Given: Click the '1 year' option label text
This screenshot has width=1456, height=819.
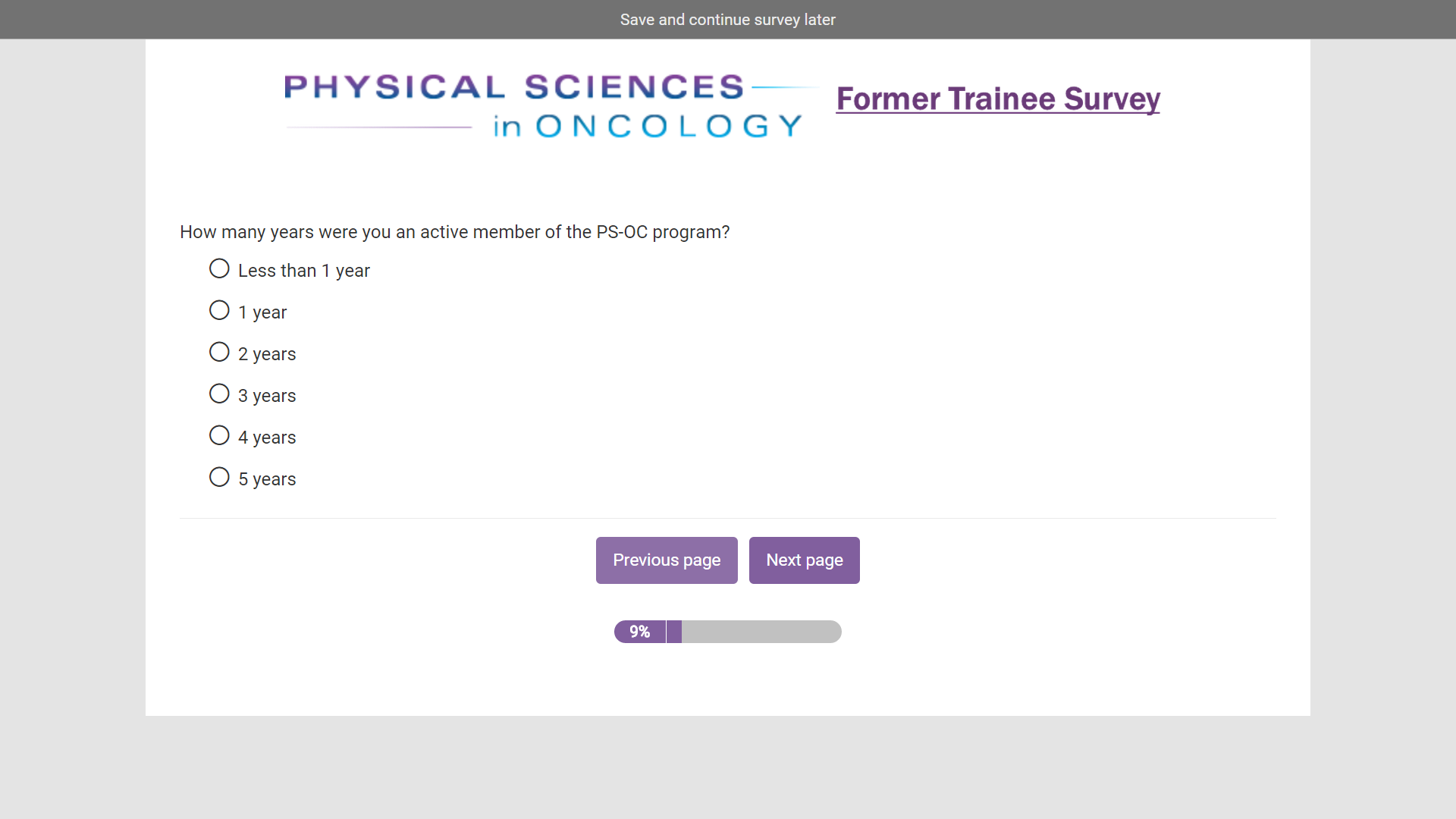Looking at the screenshot, I should [262, 312].
